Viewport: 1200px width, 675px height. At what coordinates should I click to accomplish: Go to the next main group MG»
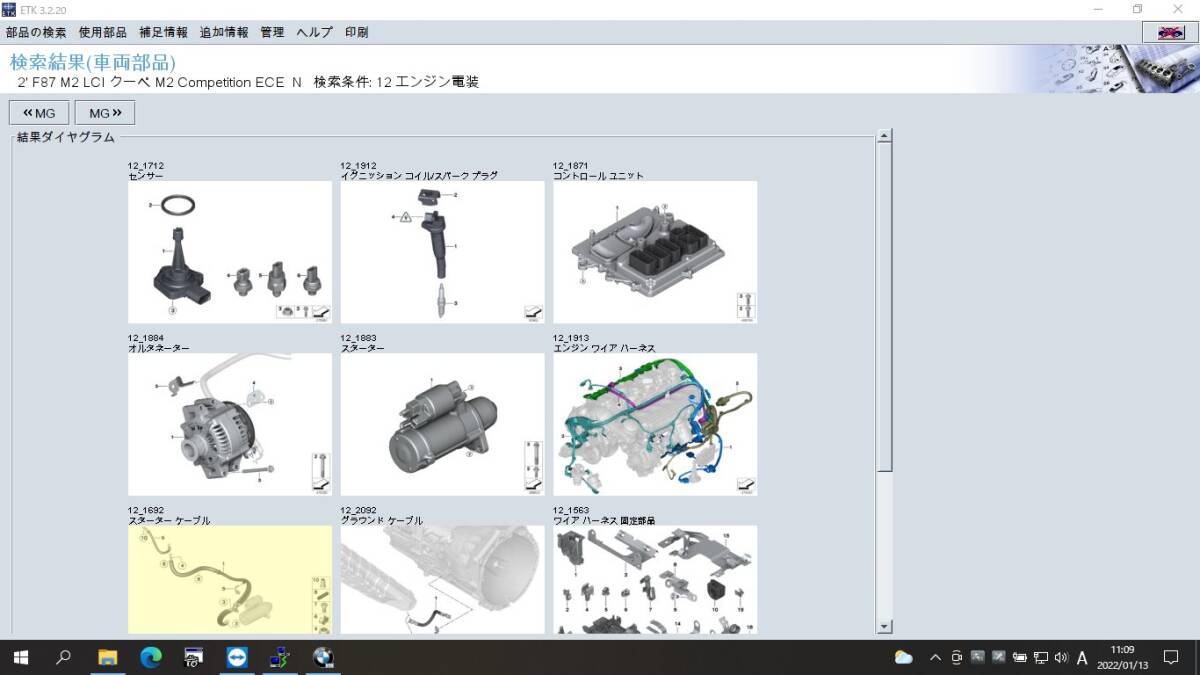105,113
